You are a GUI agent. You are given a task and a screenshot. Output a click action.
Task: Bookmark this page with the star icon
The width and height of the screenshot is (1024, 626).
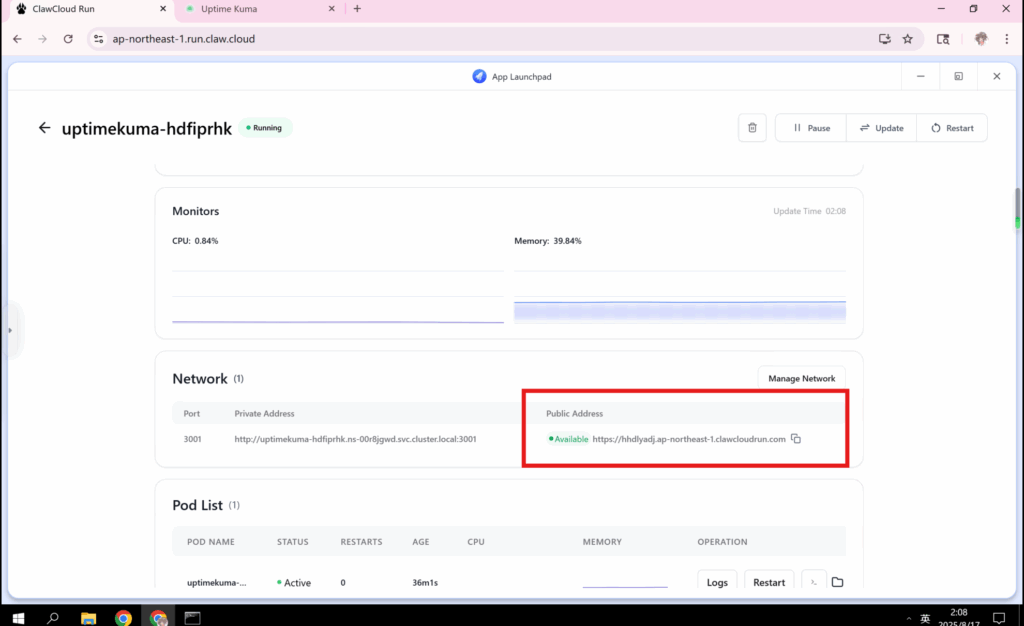[x=907, y=39]
